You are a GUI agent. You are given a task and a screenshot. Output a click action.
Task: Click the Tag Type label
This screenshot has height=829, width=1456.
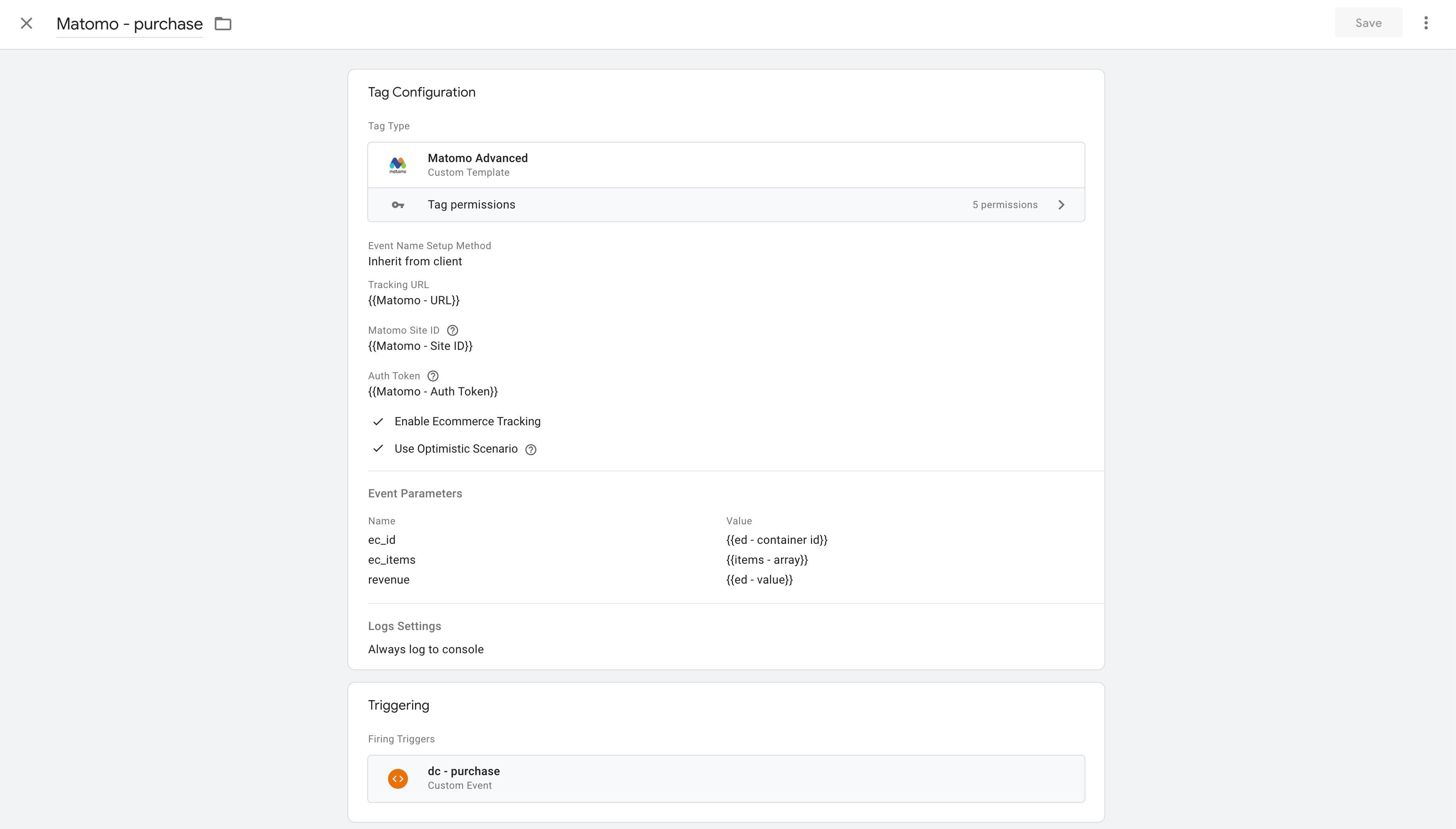(388, 126)
